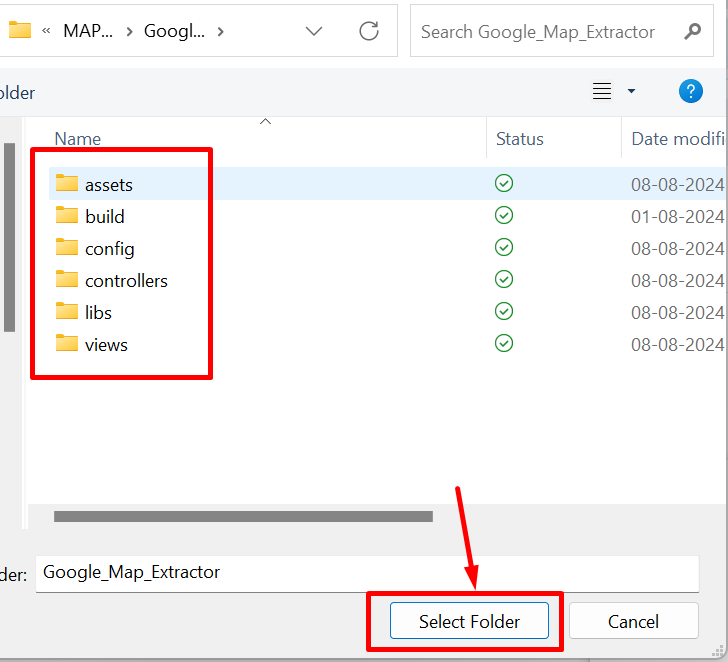This screenshot has width=728, height=662.
Task: Click the 08-08-2024 date of assets
Action: 677,185
